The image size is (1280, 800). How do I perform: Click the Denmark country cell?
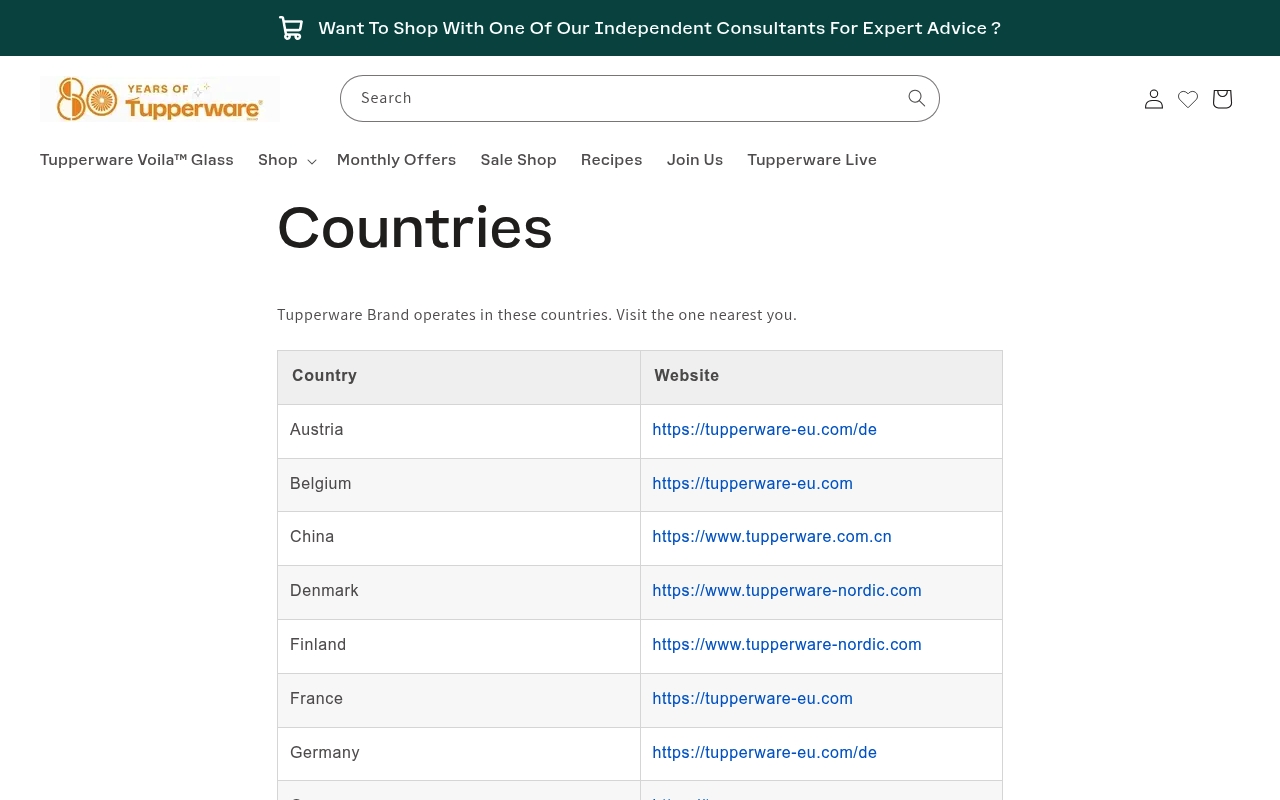pyautogui.click(x=459, y=592)
